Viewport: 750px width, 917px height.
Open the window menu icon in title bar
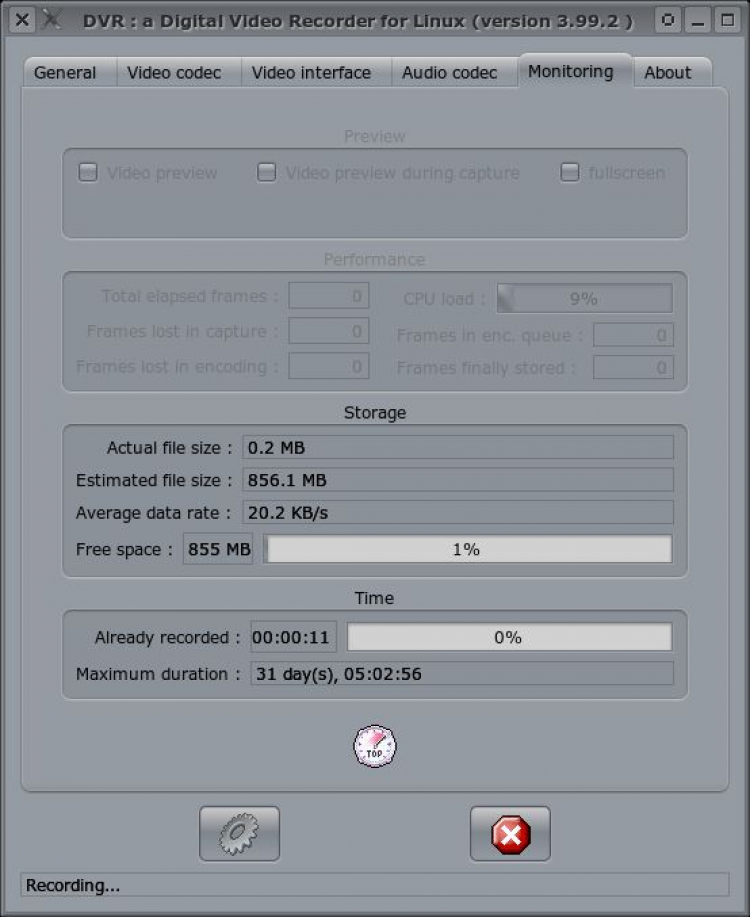[x=51, y=19]
